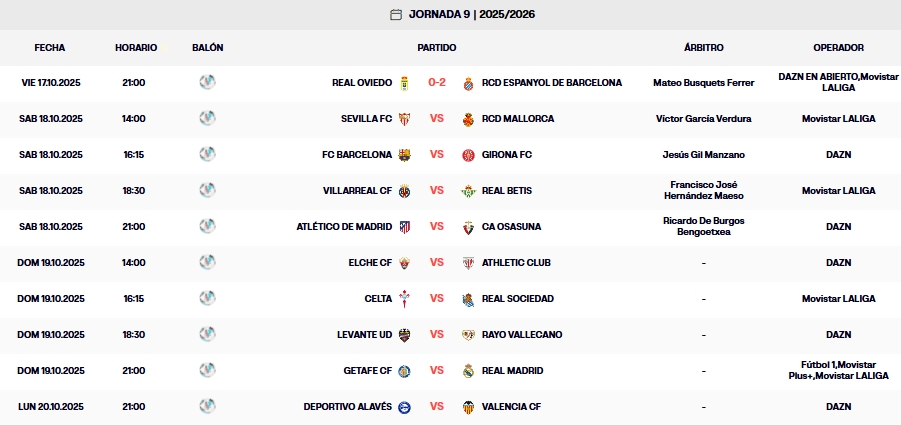Image resolution: width=901 pixels, height=425 pixels.
Task: Click the FECHA column header
Action: pos(50,47)
